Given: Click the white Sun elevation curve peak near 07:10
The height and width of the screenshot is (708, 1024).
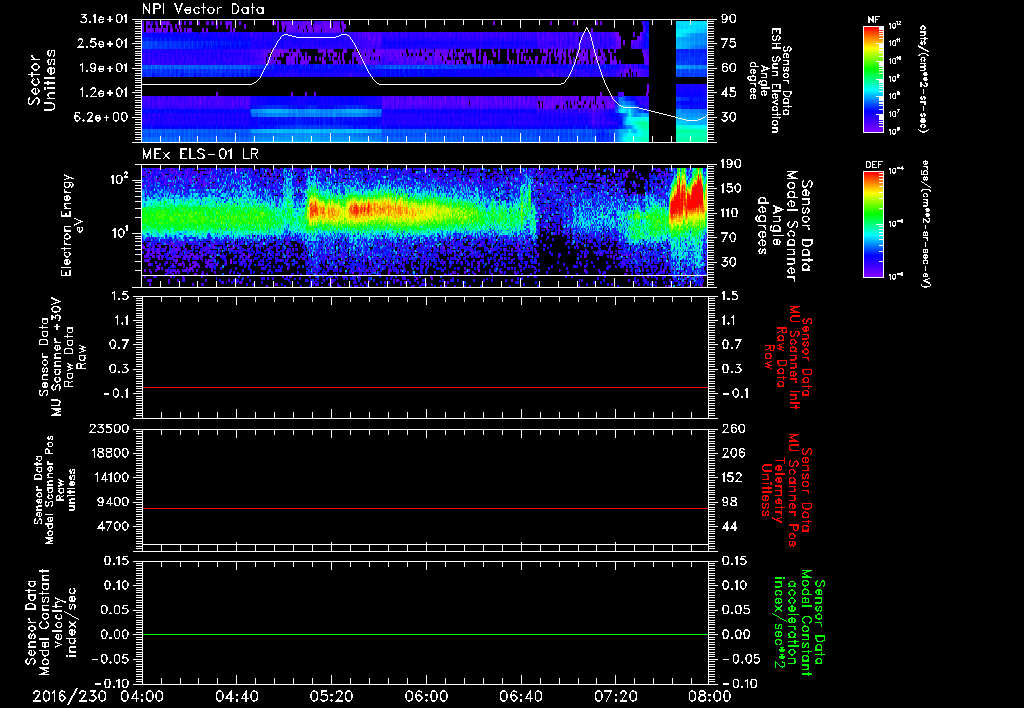Looking at the screenshot, I should tap(587, 29).
